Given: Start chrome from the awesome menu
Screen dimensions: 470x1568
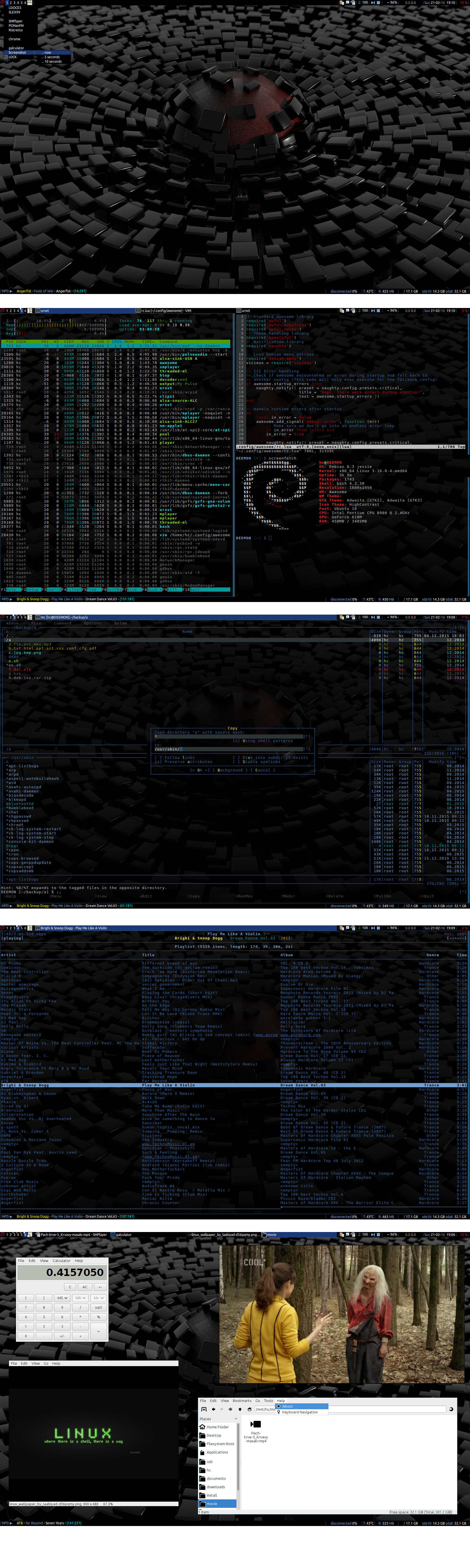Looking at the screenshot, I should point(15,39).
